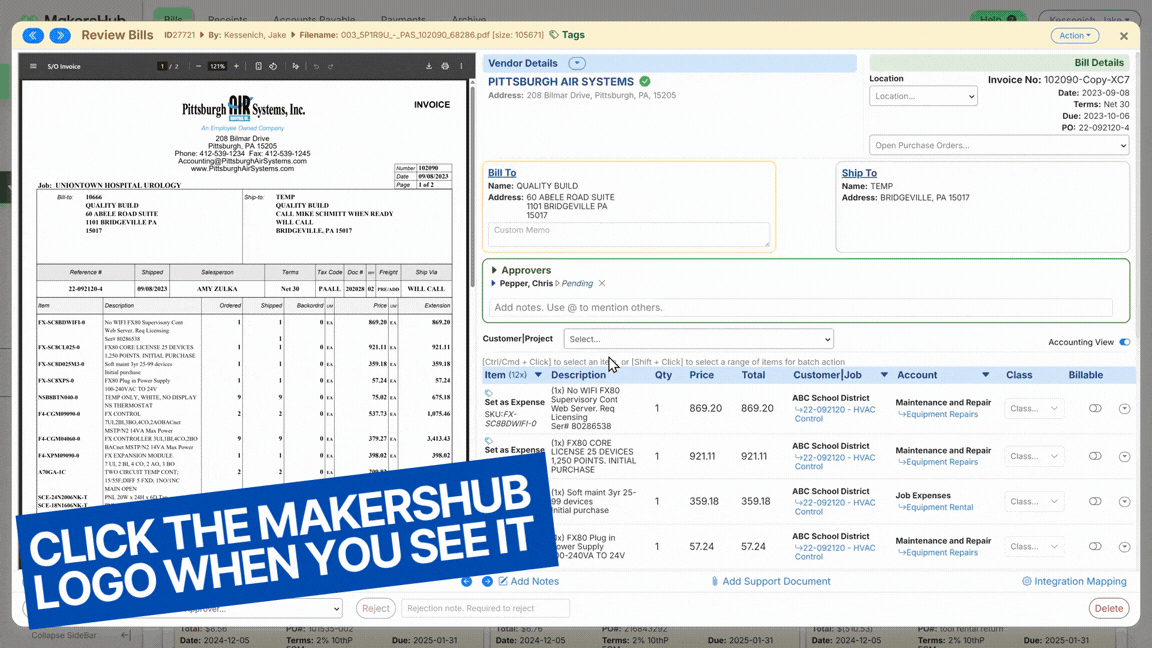Click the verified checkmark beside Pittsburgh Air Systems

pyautogui.click(x=644, y=82)
